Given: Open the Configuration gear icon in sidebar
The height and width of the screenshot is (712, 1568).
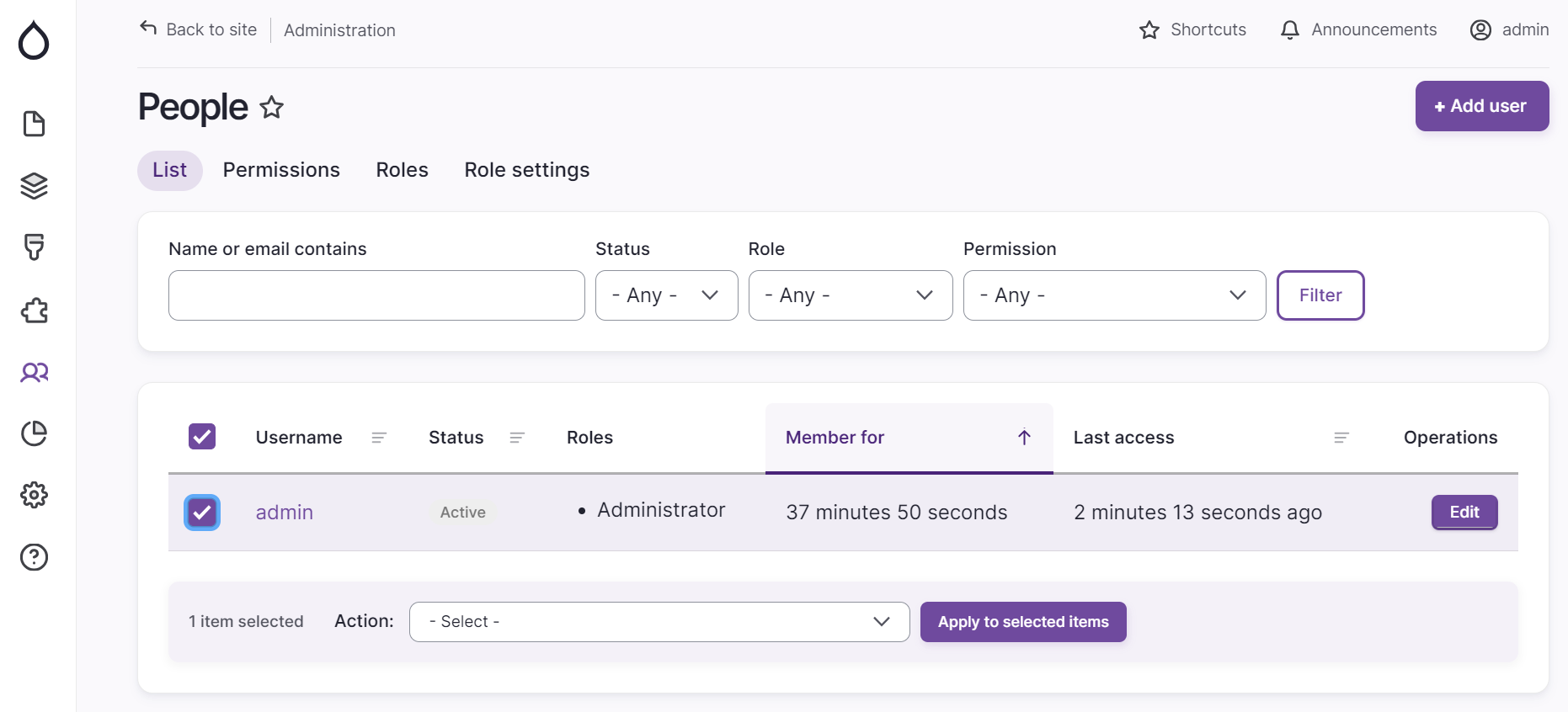Looking at the screenshot, I should click(34, 495).
